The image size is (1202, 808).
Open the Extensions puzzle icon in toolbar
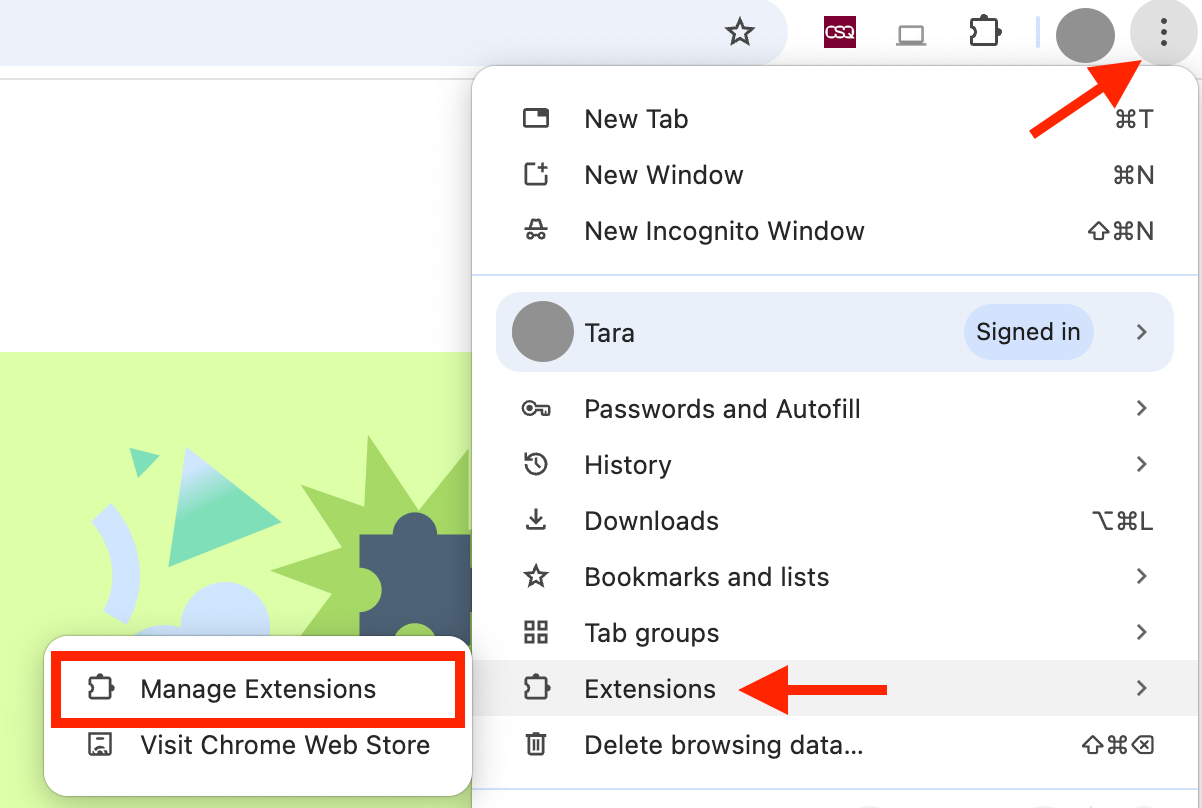(x=985, y=33)
